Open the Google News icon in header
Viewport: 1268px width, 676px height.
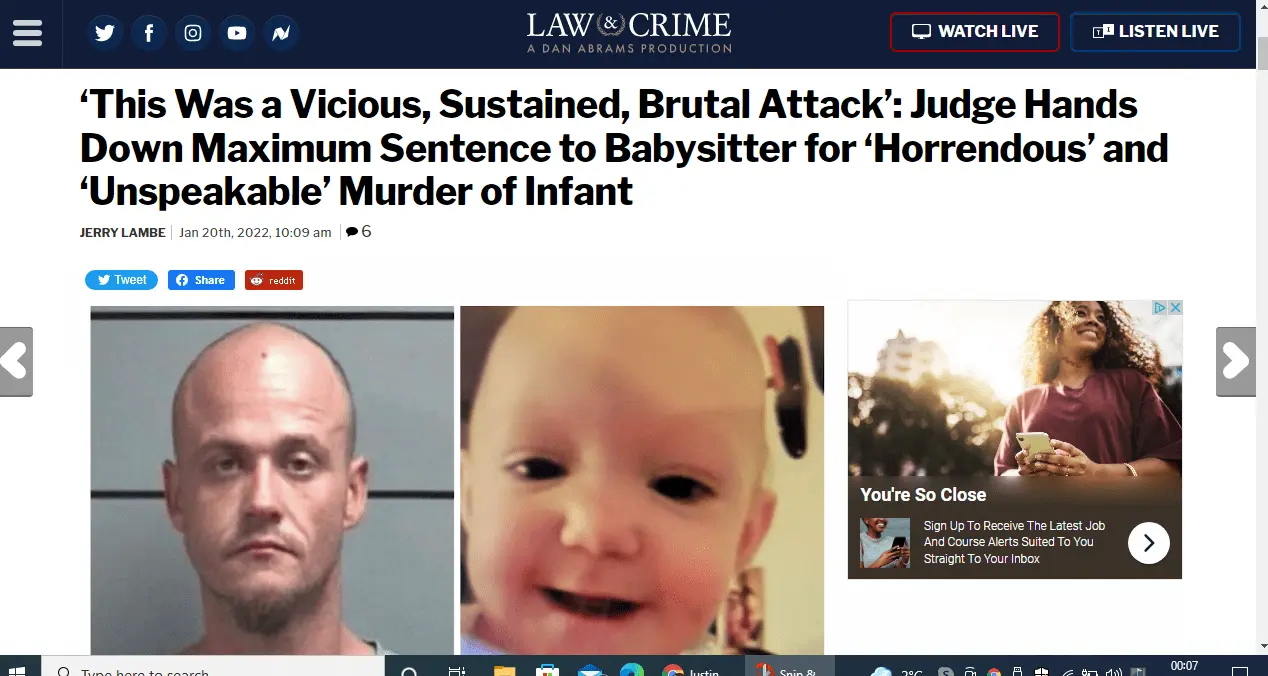281,33
